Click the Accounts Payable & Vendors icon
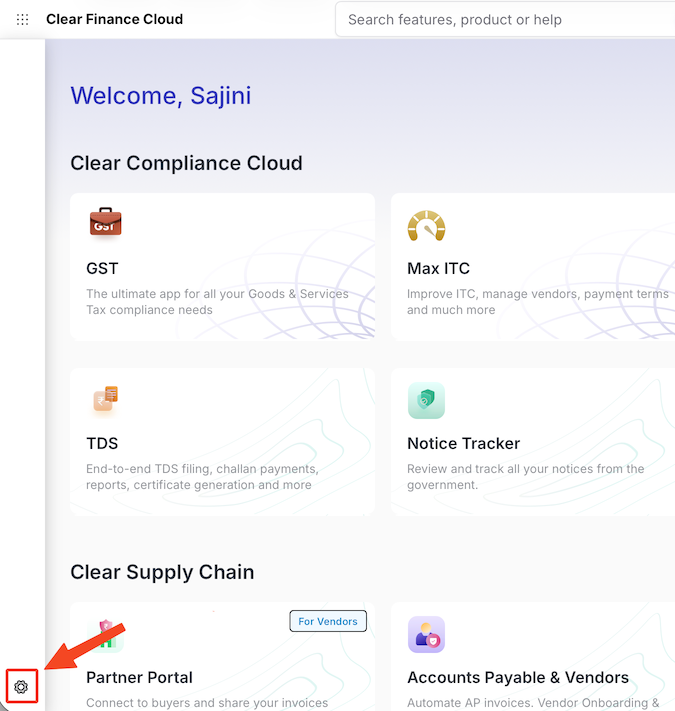 [426, 634]
